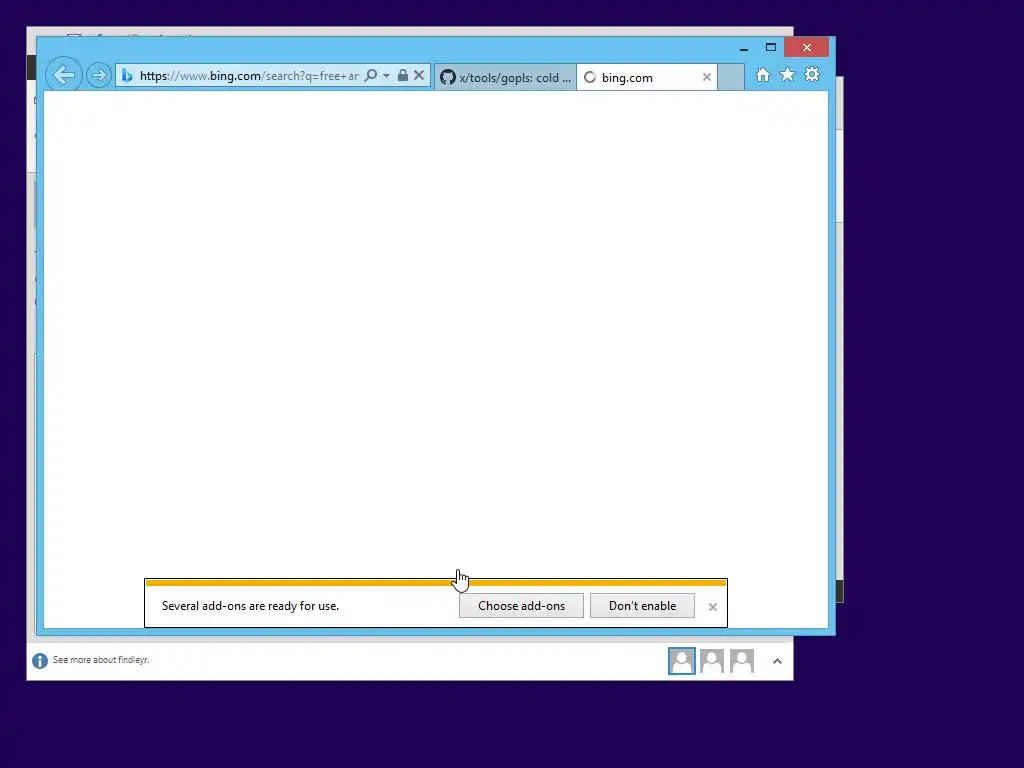The width and height of the screenshot is (1024, 768).
Task: Open the See more about findleyr link
Action: (101, 660)
